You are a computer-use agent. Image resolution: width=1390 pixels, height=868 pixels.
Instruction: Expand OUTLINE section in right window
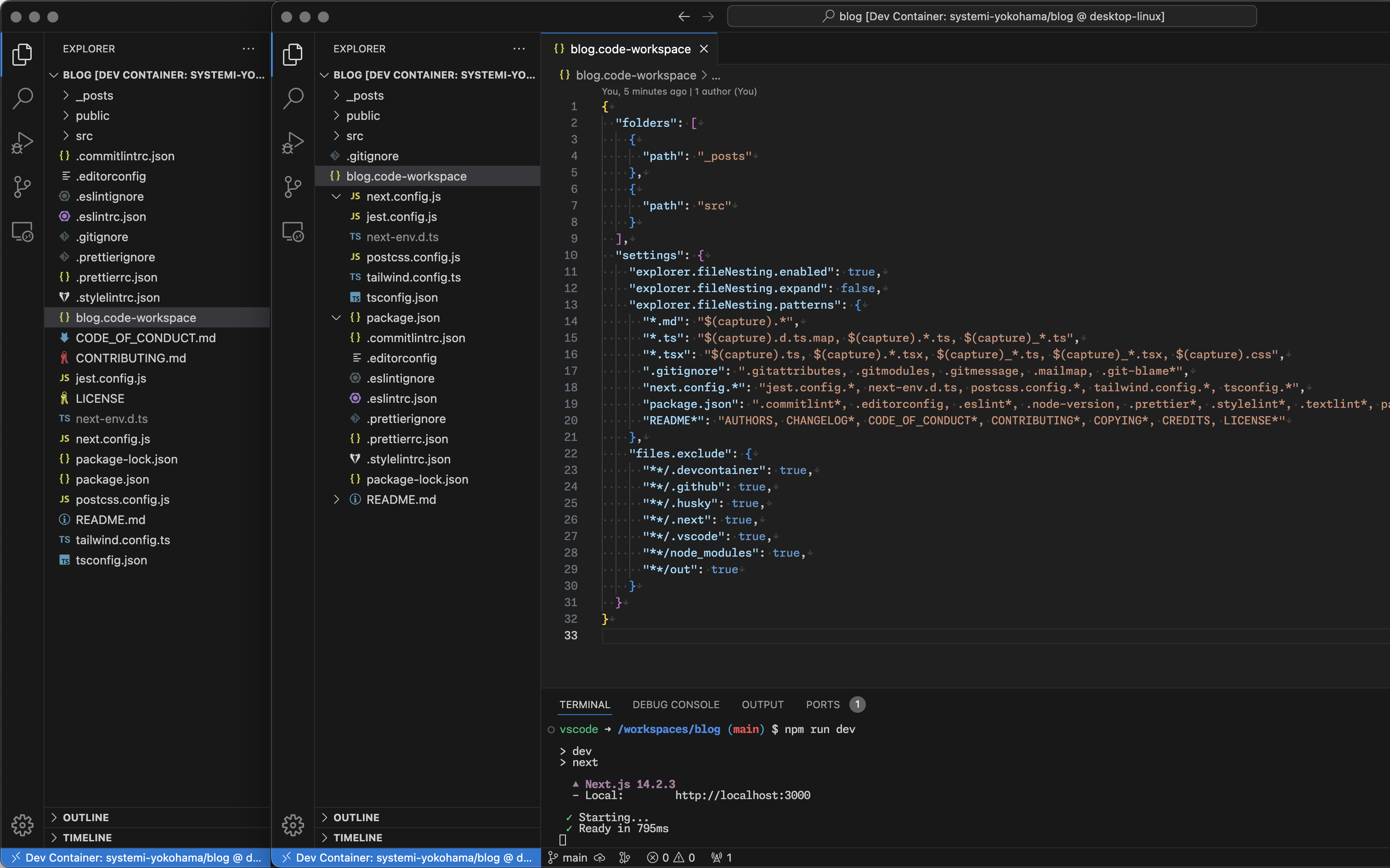point(428,817)
